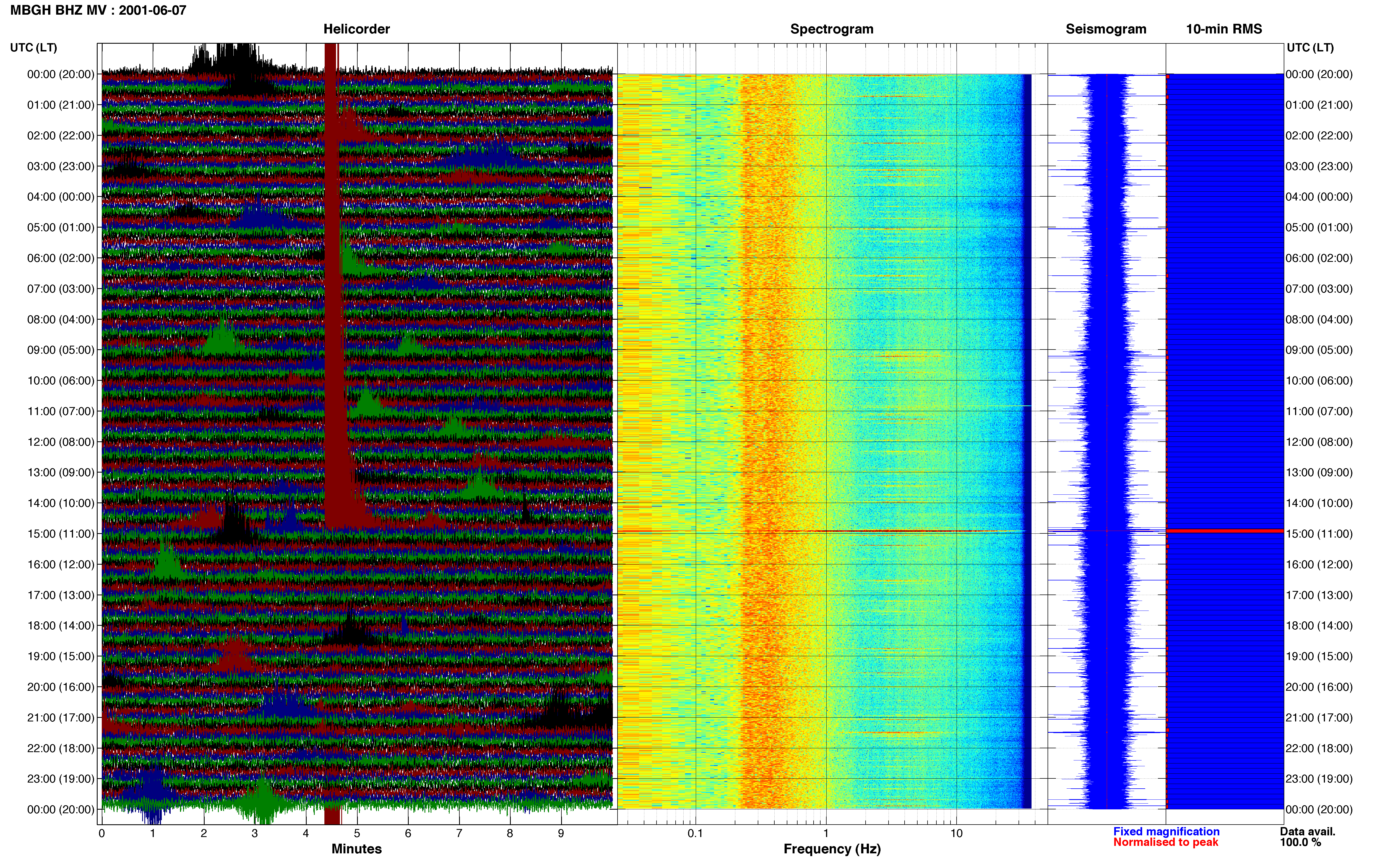Click the left 13:00 (09:00) time label

60,473
